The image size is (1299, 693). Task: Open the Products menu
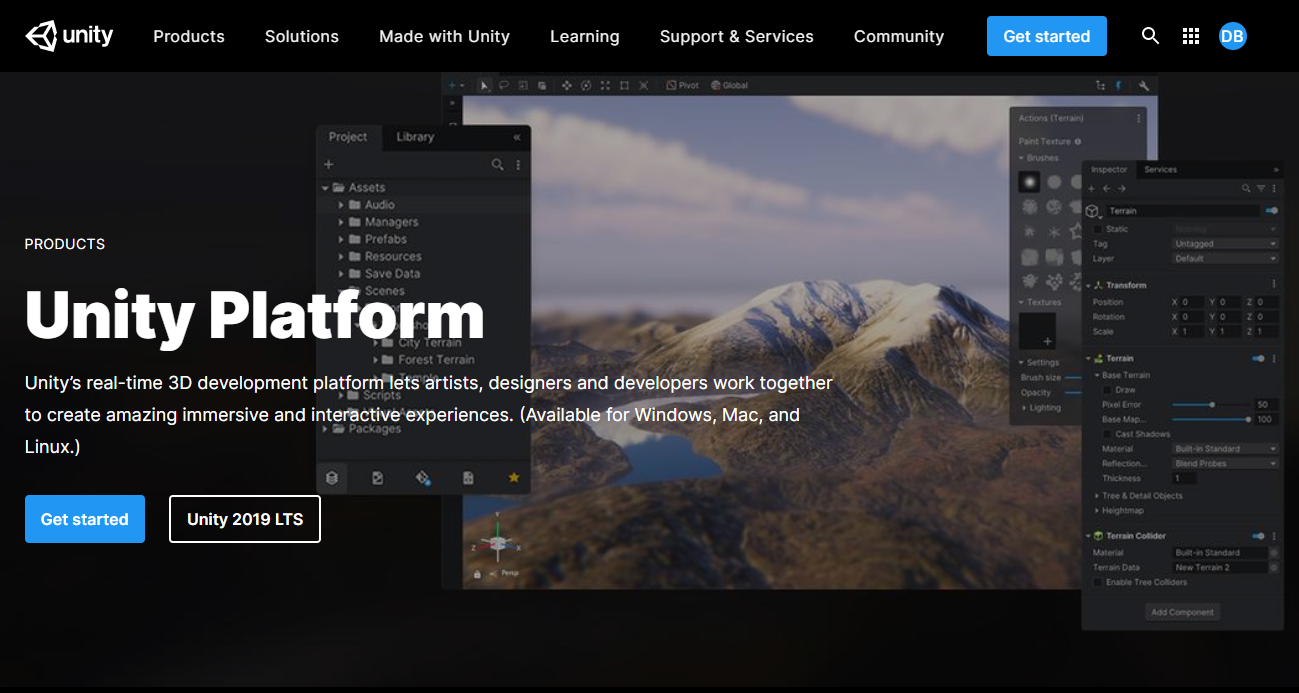coord(188,36)
